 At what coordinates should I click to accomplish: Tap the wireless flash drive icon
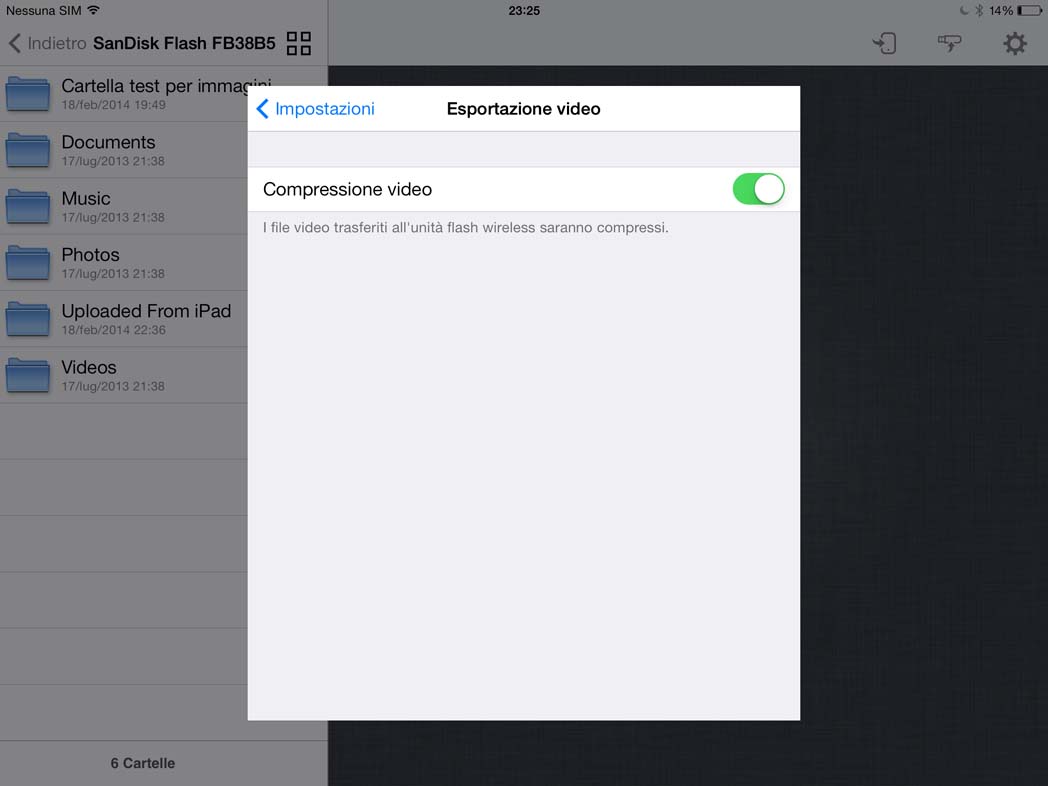click(x=949, y=43)
